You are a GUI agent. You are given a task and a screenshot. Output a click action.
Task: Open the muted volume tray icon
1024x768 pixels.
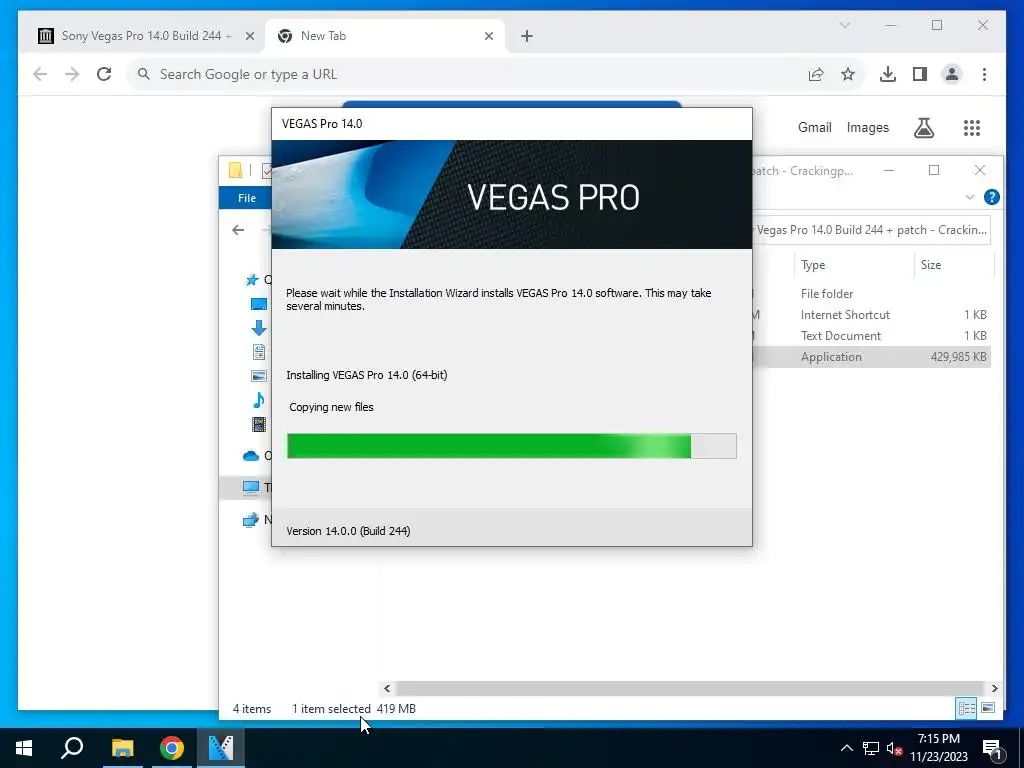895,748
